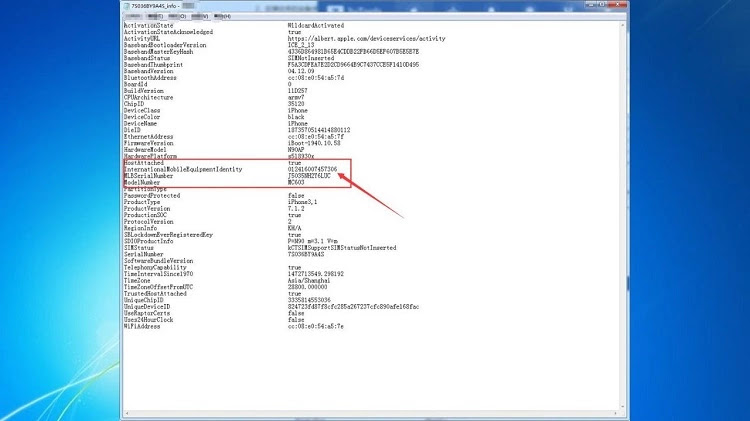Screen dimensions: 750x421
Task: Click the ModelNumber value MC603
Action: pos(296,182)
